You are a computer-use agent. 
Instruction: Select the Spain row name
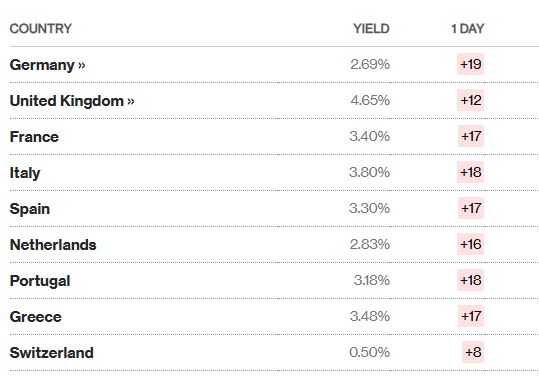[x=30, y=209]
